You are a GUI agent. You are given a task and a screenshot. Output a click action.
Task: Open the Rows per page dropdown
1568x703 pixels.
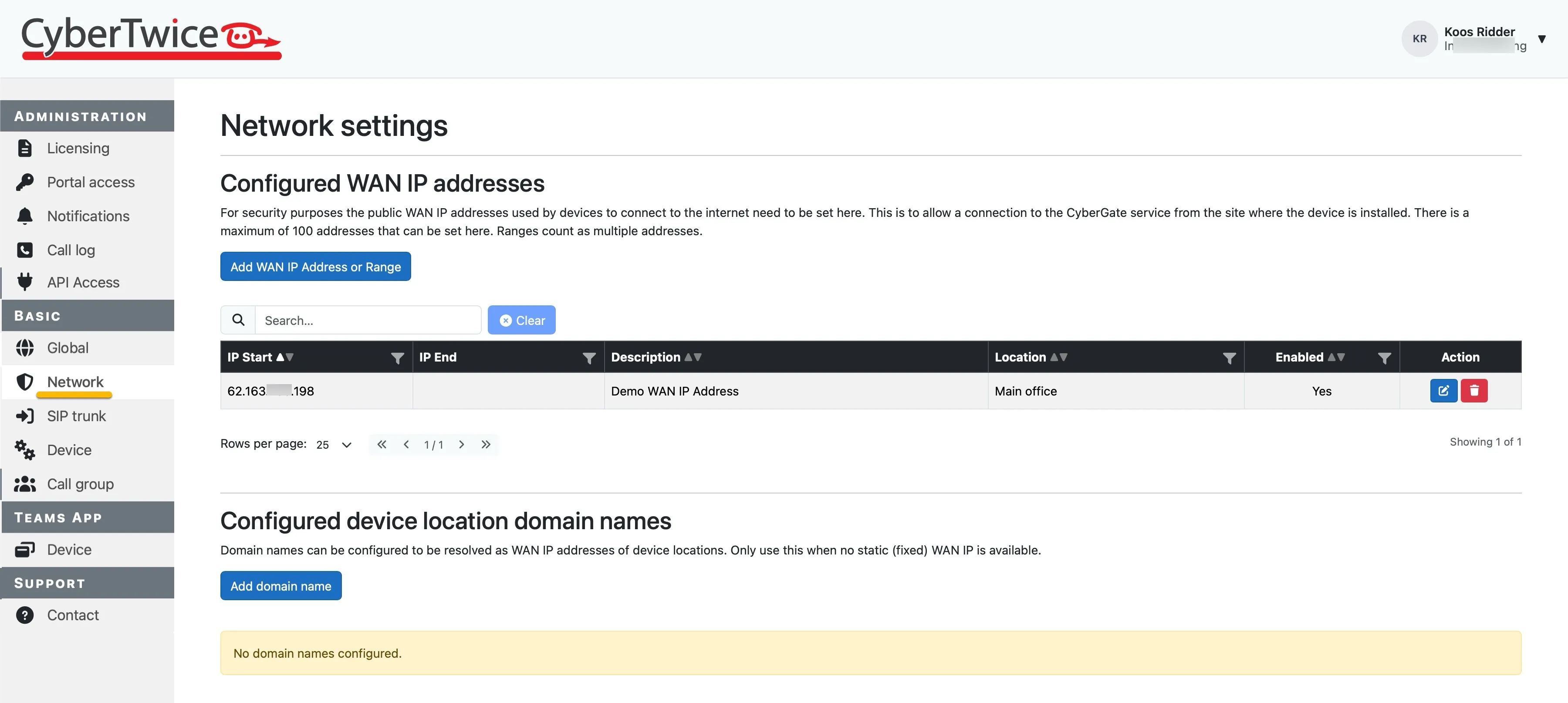(334, 445)
